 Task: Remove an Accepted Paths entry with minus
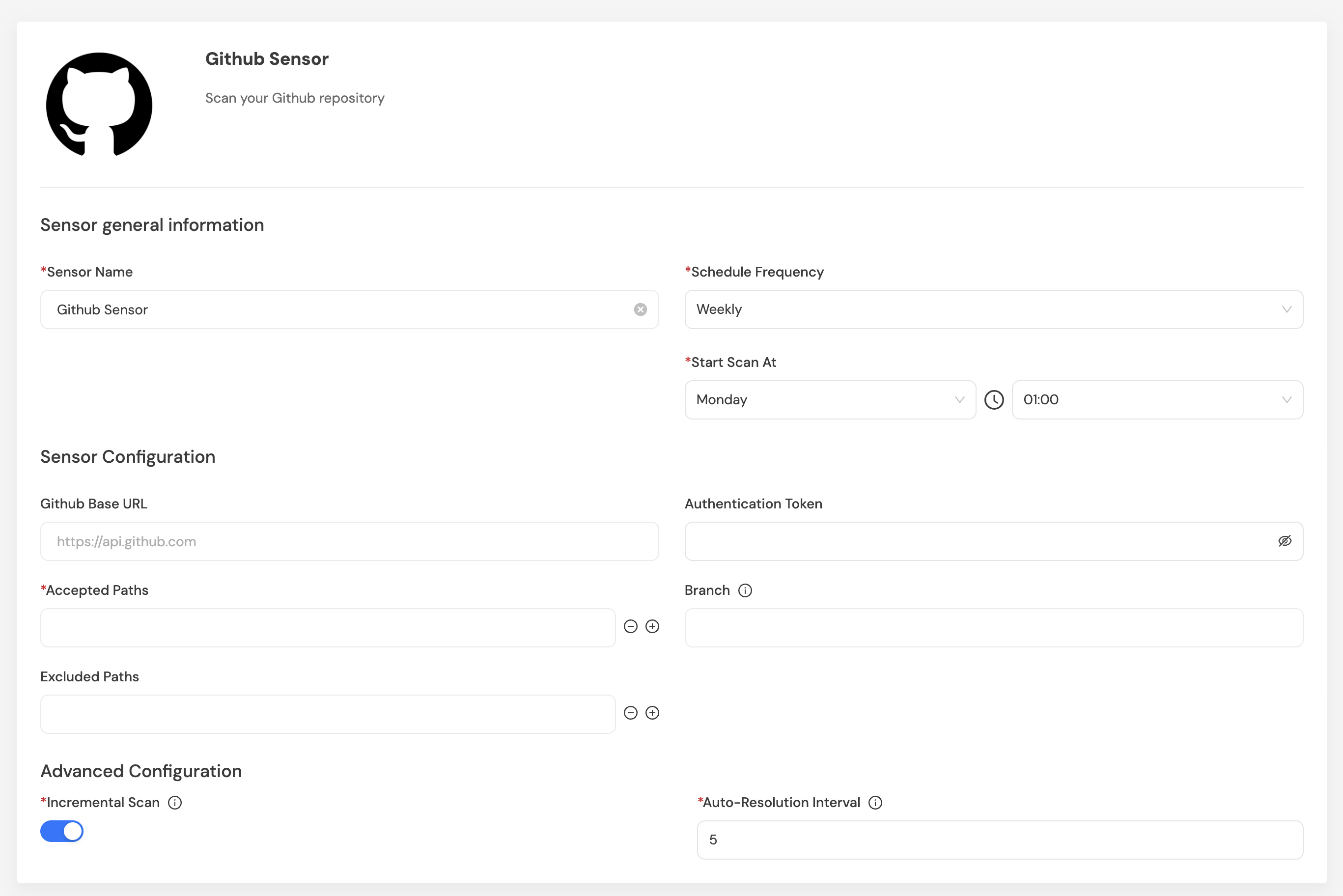click(x=630, y=626)
